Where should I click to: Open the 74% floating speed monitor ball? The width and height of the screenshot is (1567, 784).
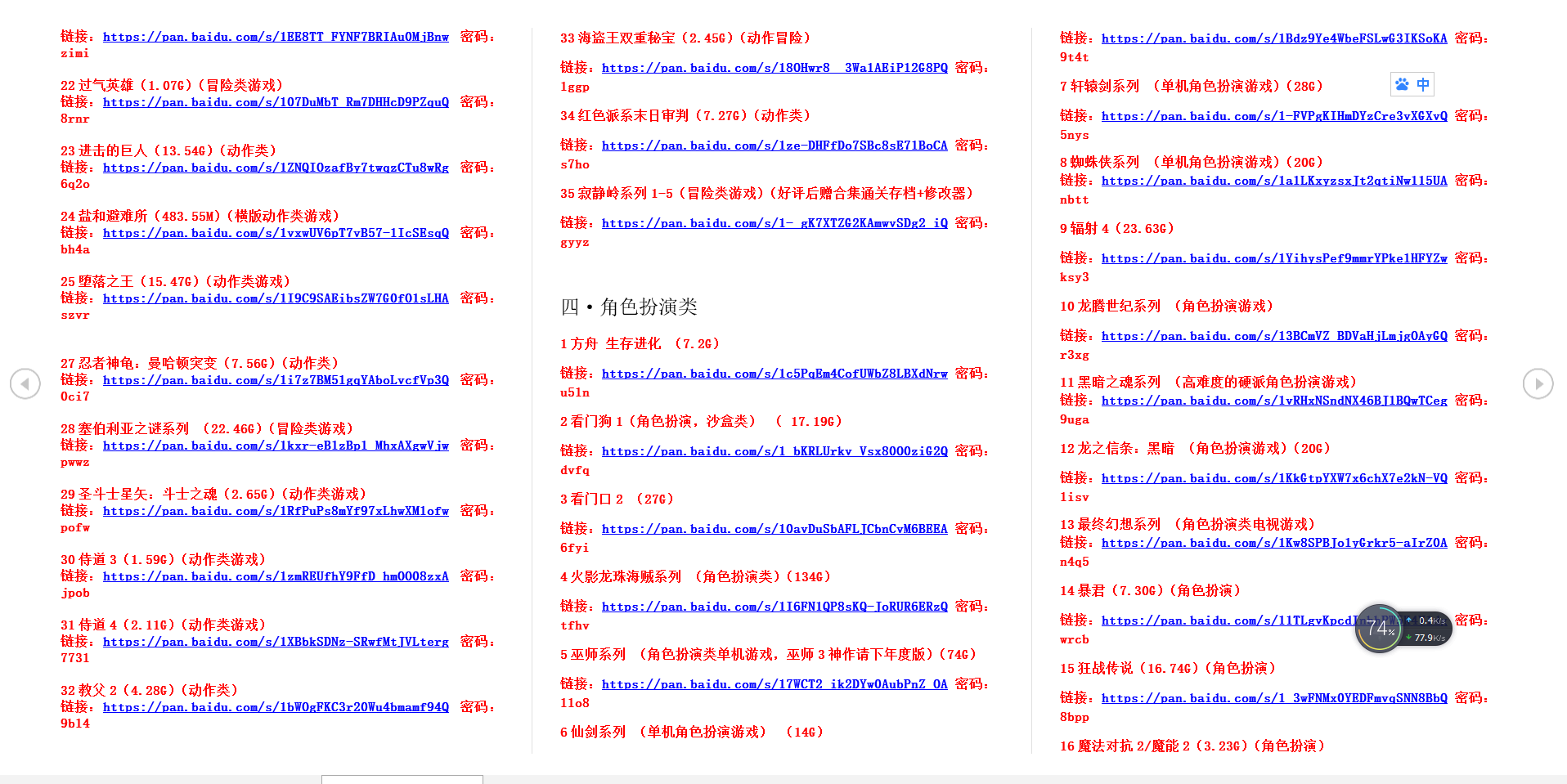click(1381, 629)
